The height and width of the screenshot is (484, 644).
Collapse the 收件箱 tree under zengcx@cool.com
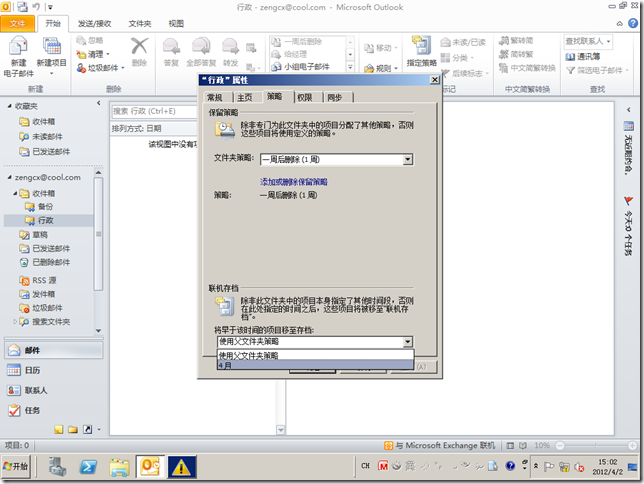pyautogui.click(x=16, y=194)
